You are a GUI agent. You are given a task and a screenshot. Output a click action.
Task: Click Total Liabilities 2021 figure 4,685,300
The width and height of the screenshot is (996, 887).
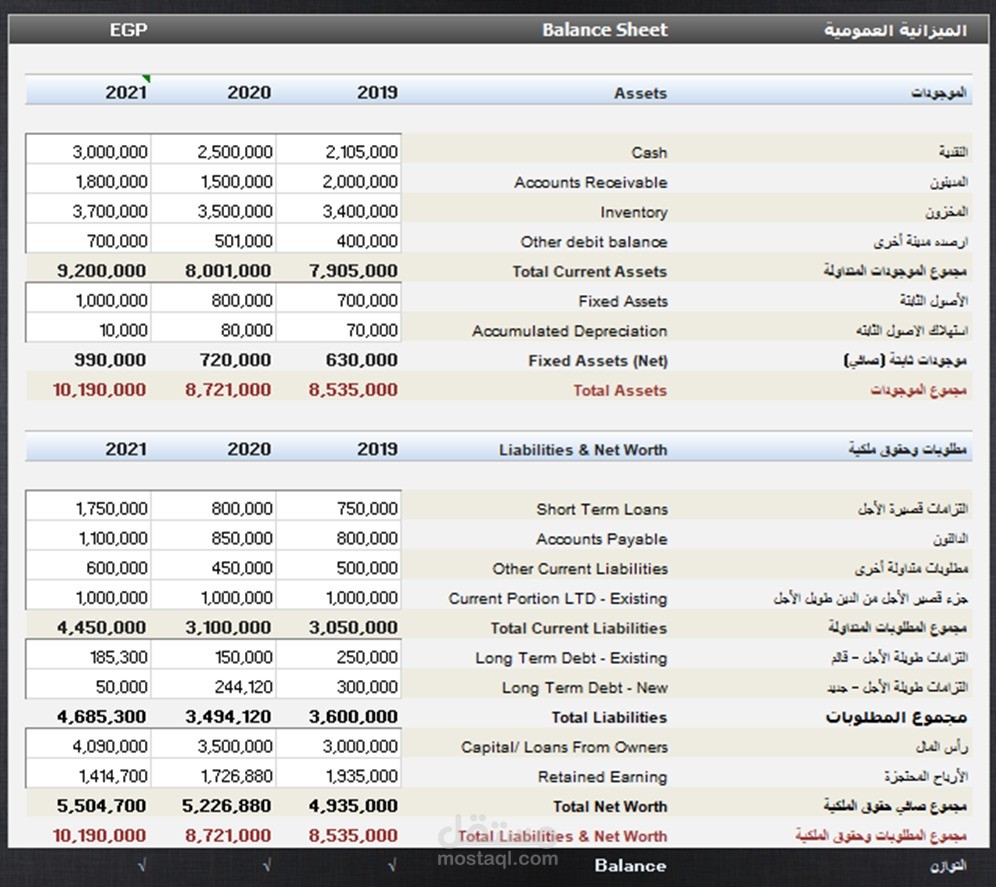click(102, 717)
